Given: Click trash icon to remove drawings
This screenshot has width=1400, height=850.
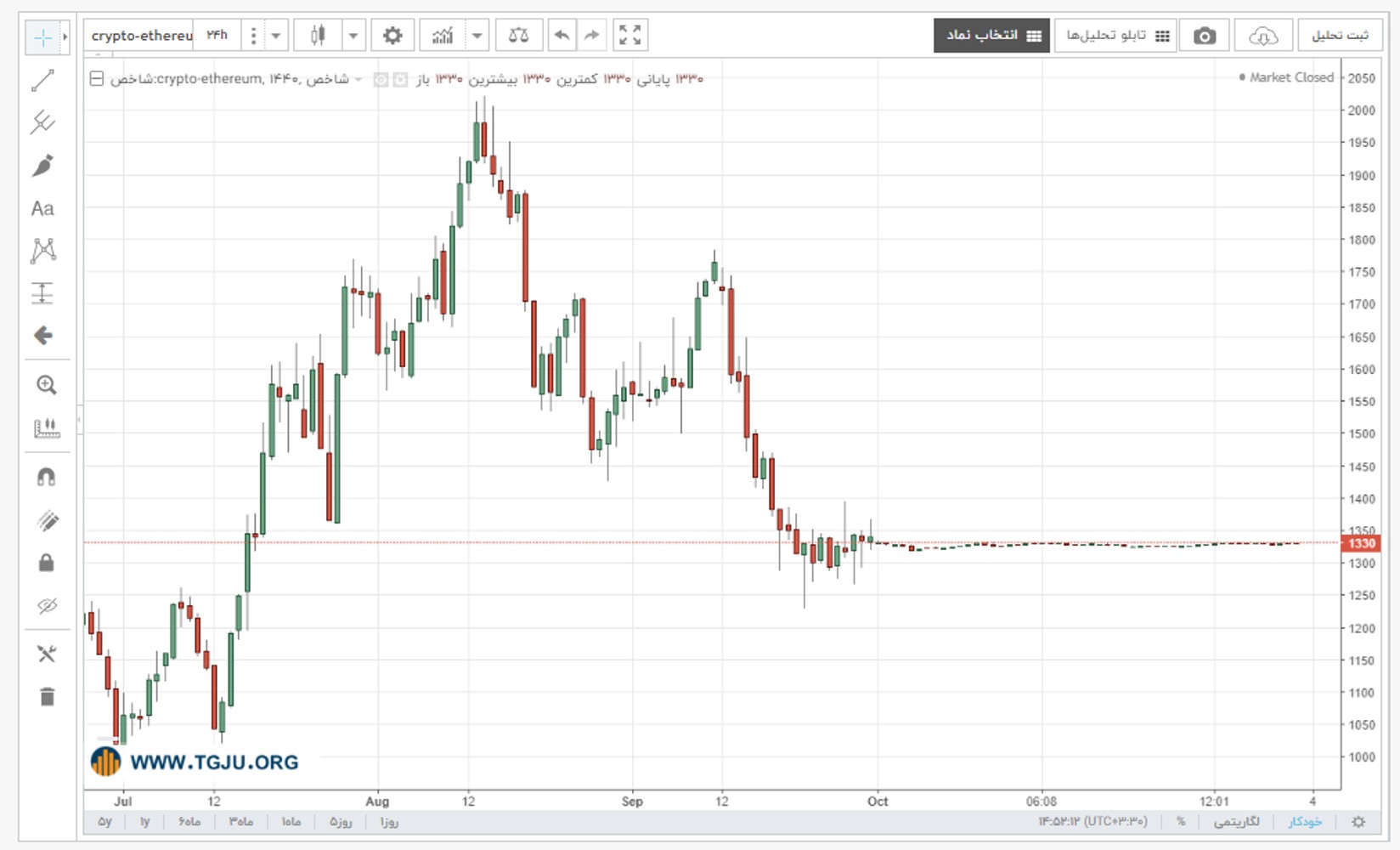Looking at the screenshot, I should pos(46,697).
